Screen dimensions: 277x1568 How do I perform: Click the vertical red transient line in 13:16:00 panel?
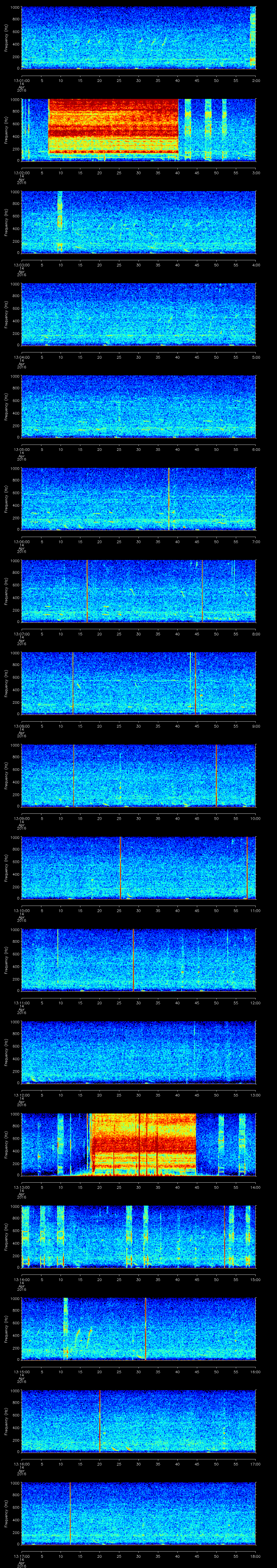[100, 1421]
